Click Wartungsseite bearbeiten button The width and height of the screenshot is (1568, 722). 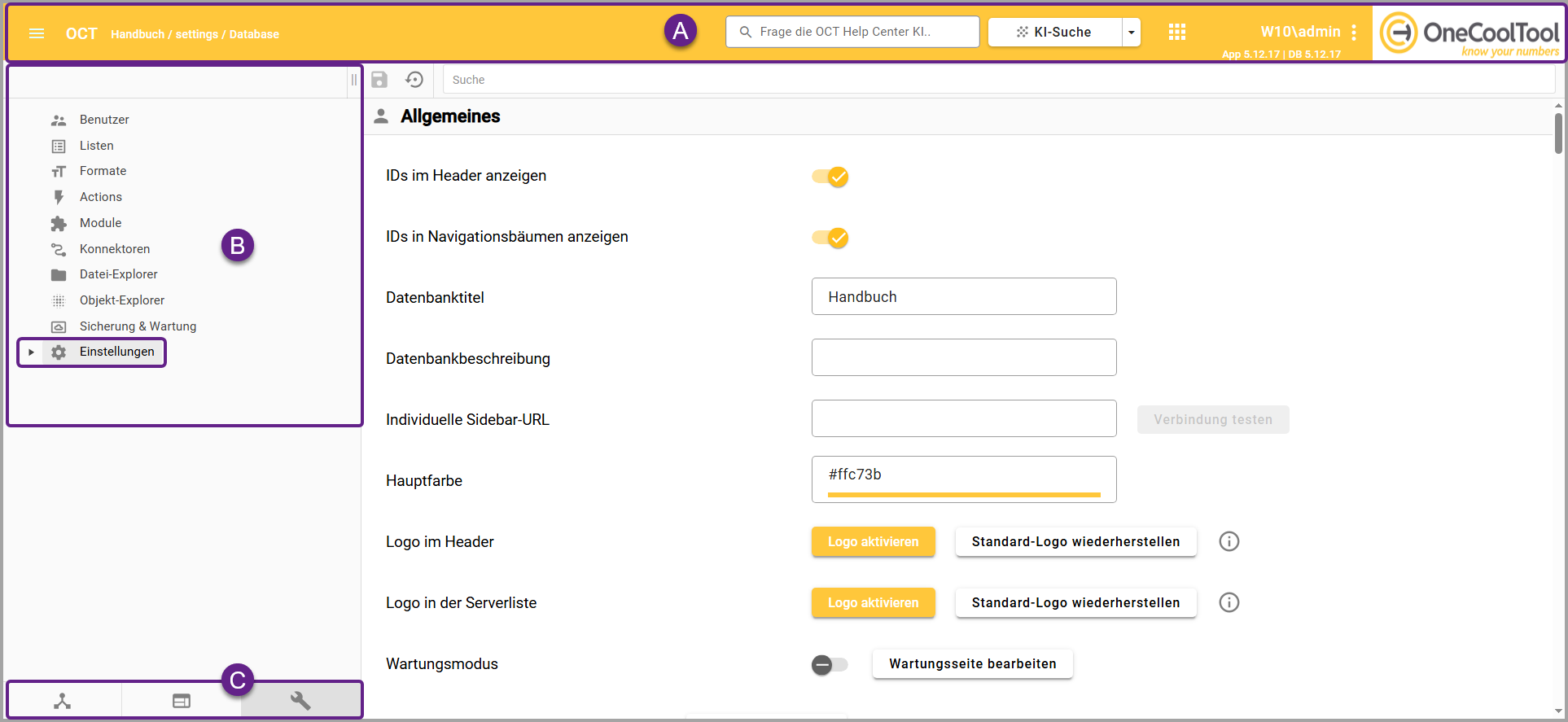[x=972, y=663]
